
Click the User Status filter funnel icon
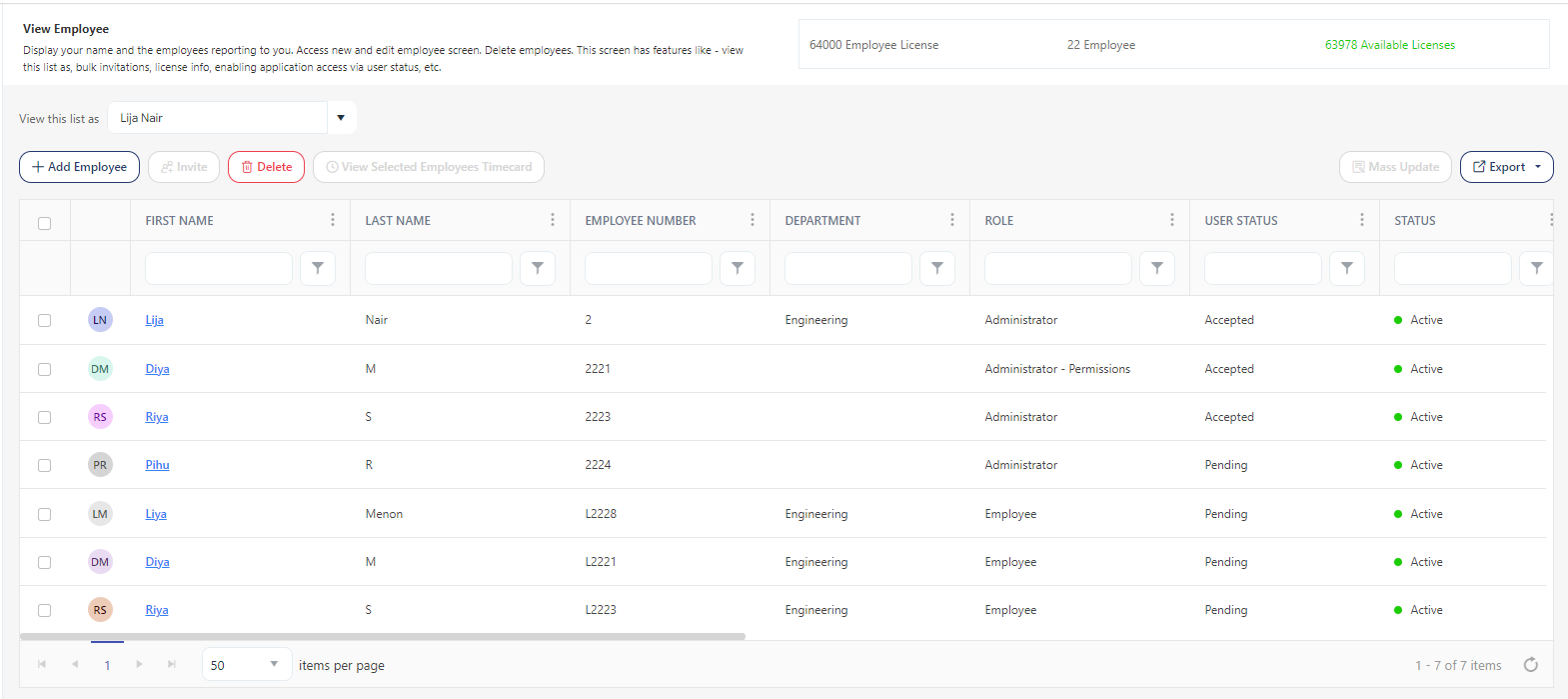tap(1346, 268)
